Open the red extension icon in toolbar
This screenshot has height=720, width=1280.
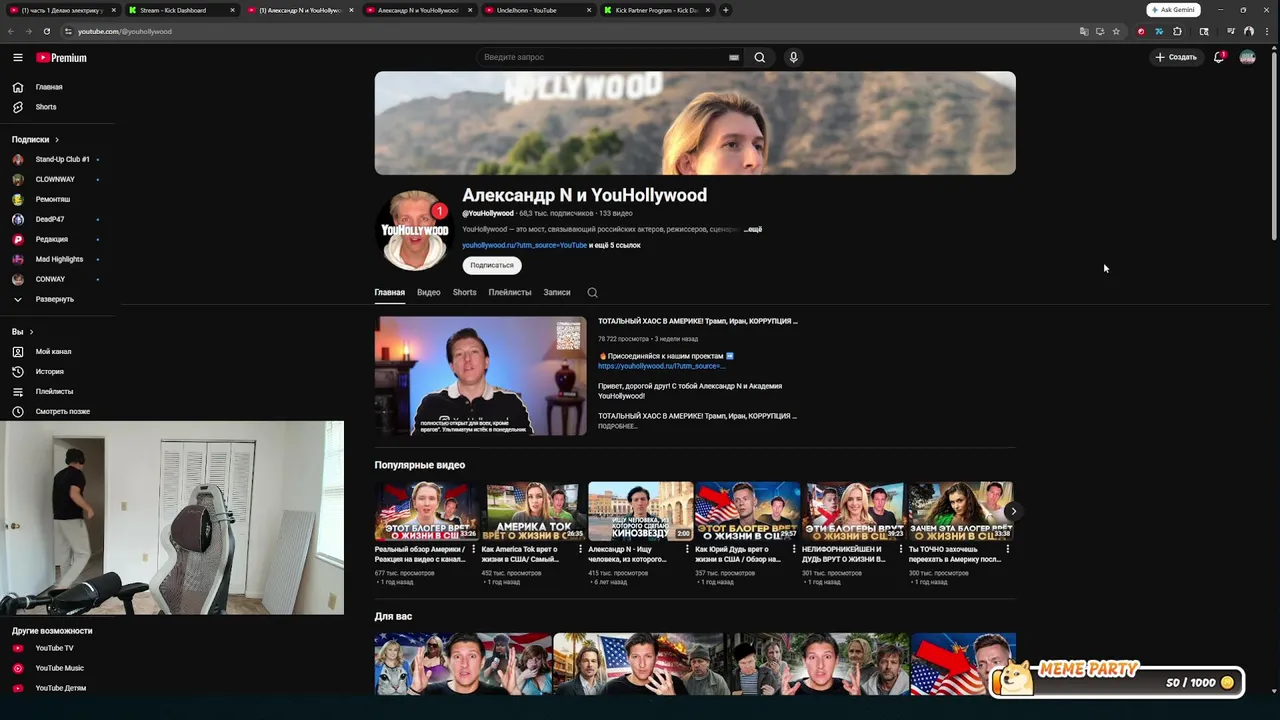click(1141, 31)
